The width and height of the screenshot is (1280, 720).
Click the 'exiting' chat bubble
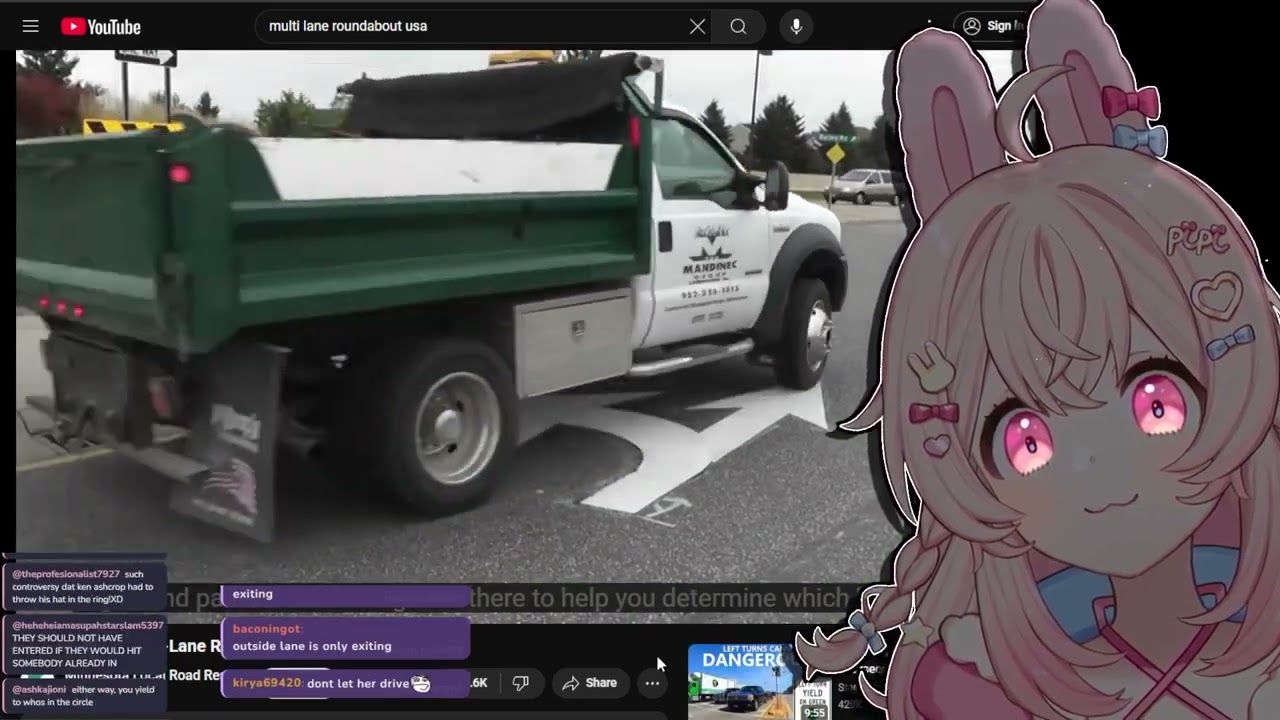click(x=345, y=595)
